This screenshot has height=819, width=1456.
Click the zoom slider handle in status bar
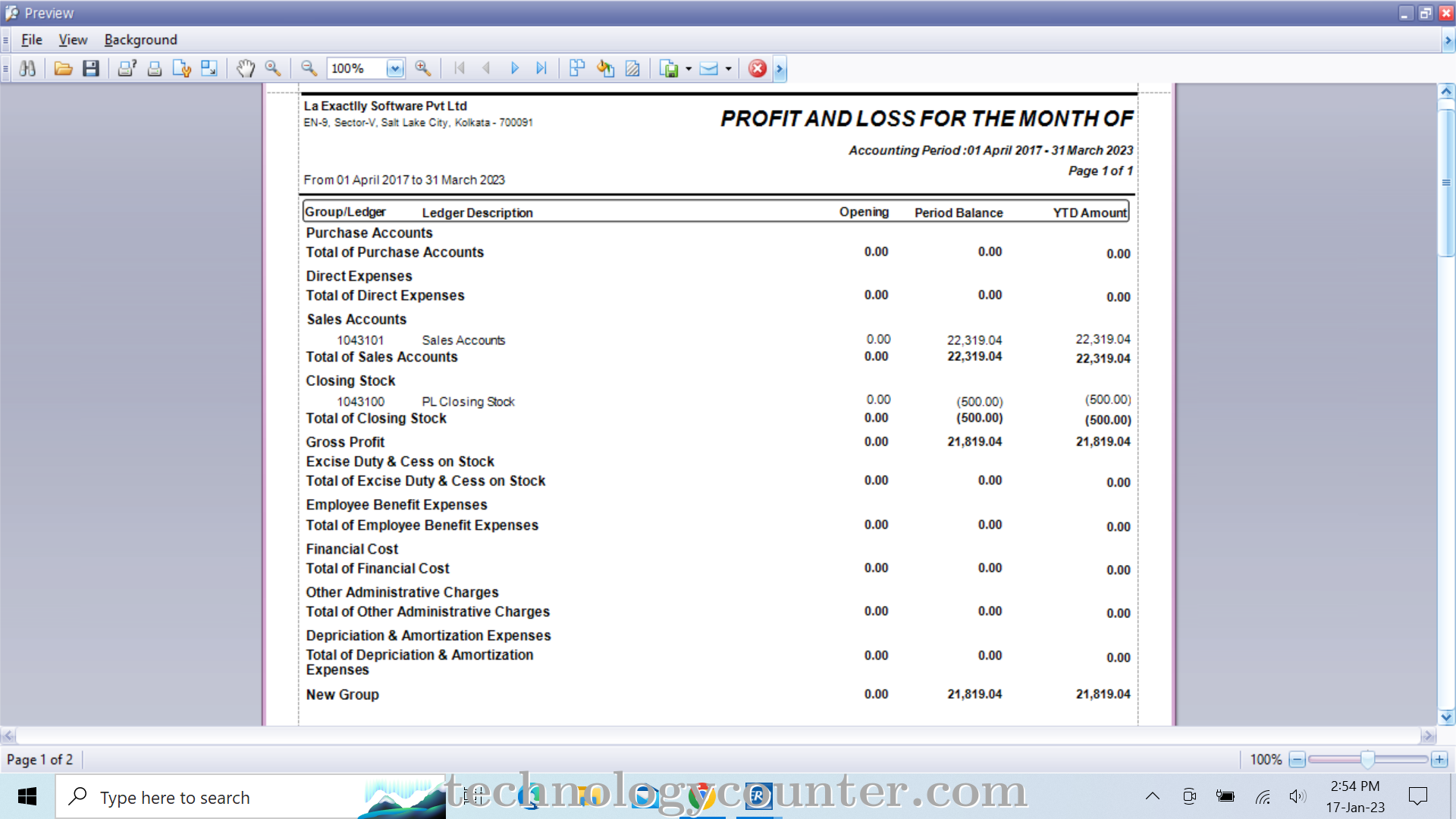(1367, 759)
